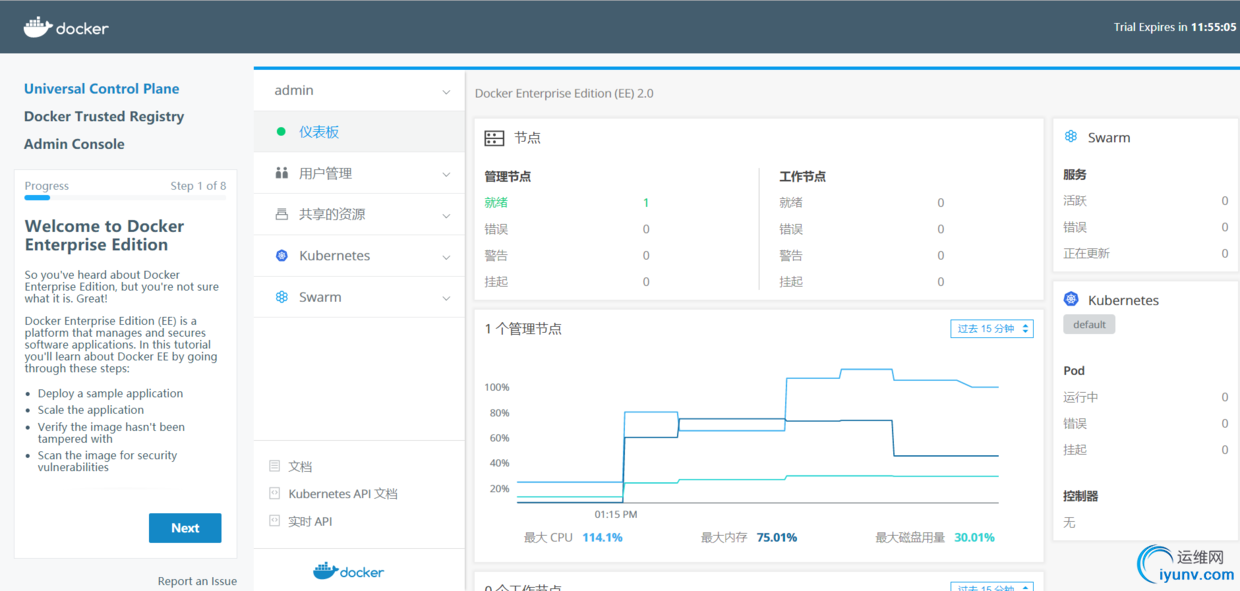Click the 共享的资源 icon in sidebar
1240x591 pixels.
pyautogui.click(x=281, y=214)
